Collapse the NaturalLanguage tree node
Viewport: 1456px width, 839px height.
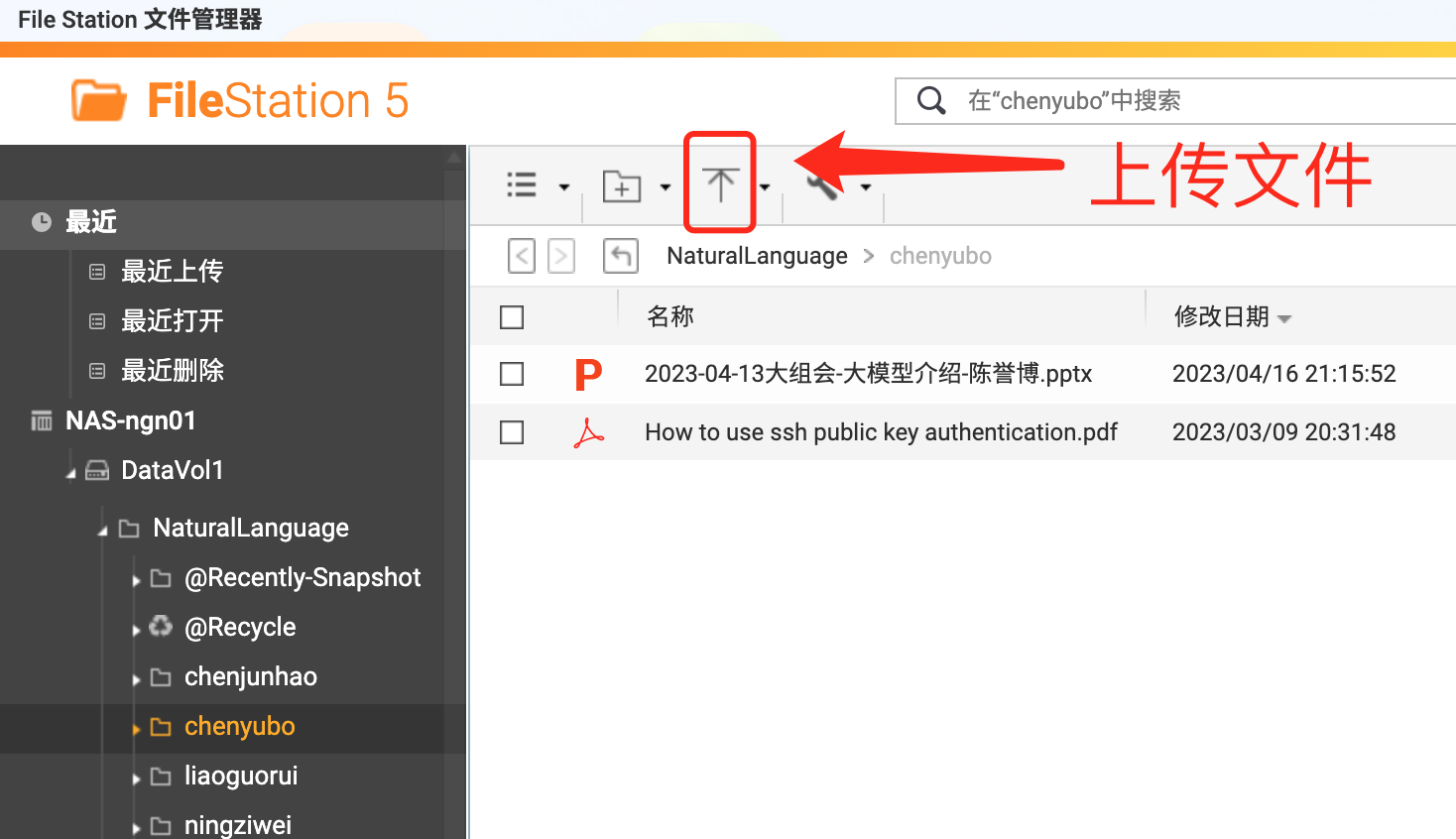pyautogui.click(x=102, y=532)
